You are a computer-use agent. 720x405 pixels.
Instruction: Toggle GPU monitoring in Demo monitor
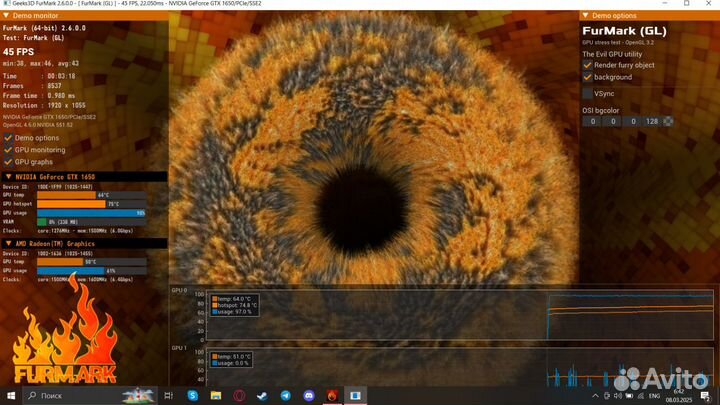point(8,149)
